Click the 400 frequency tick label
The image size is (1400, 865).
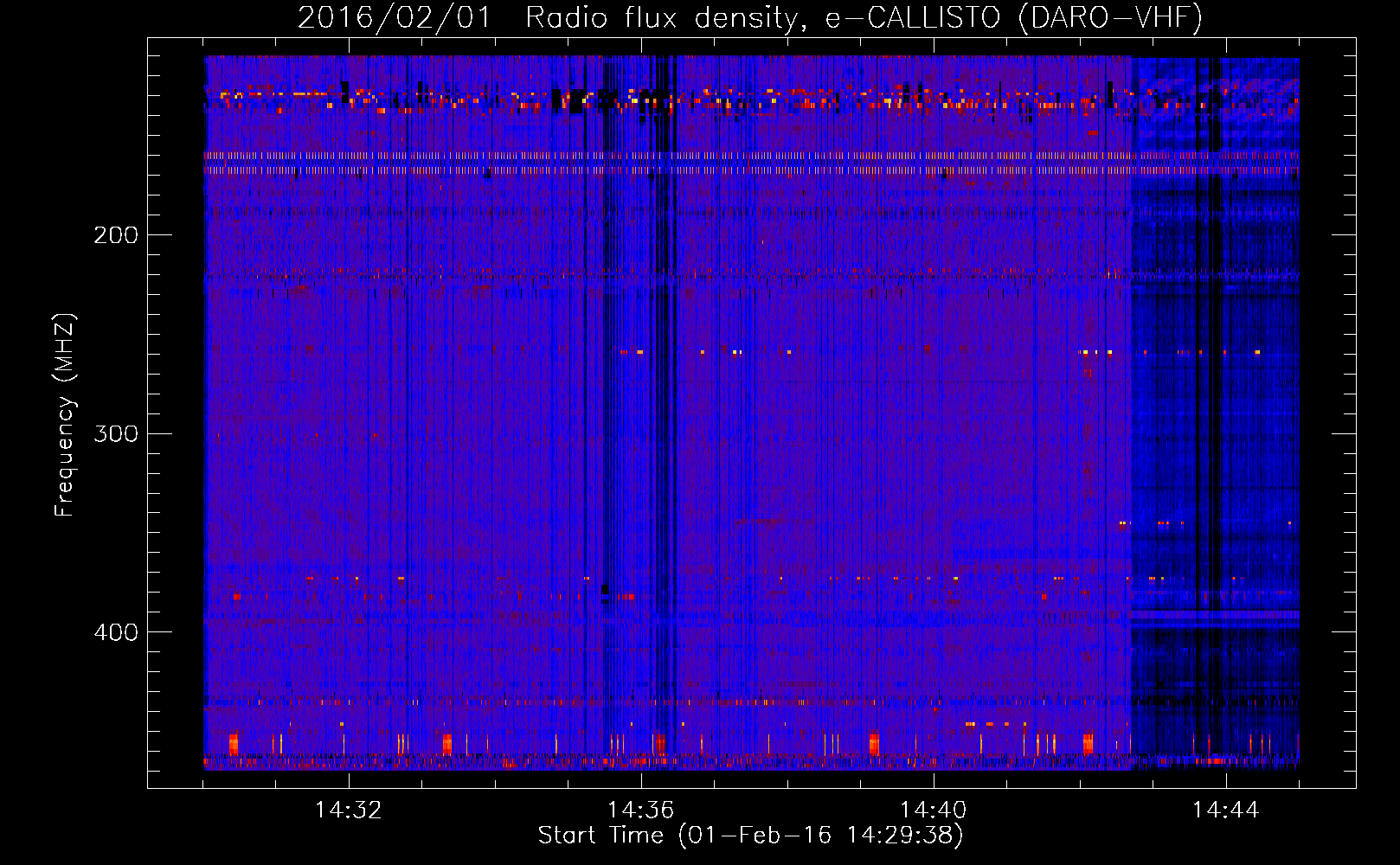click(116, 632)
